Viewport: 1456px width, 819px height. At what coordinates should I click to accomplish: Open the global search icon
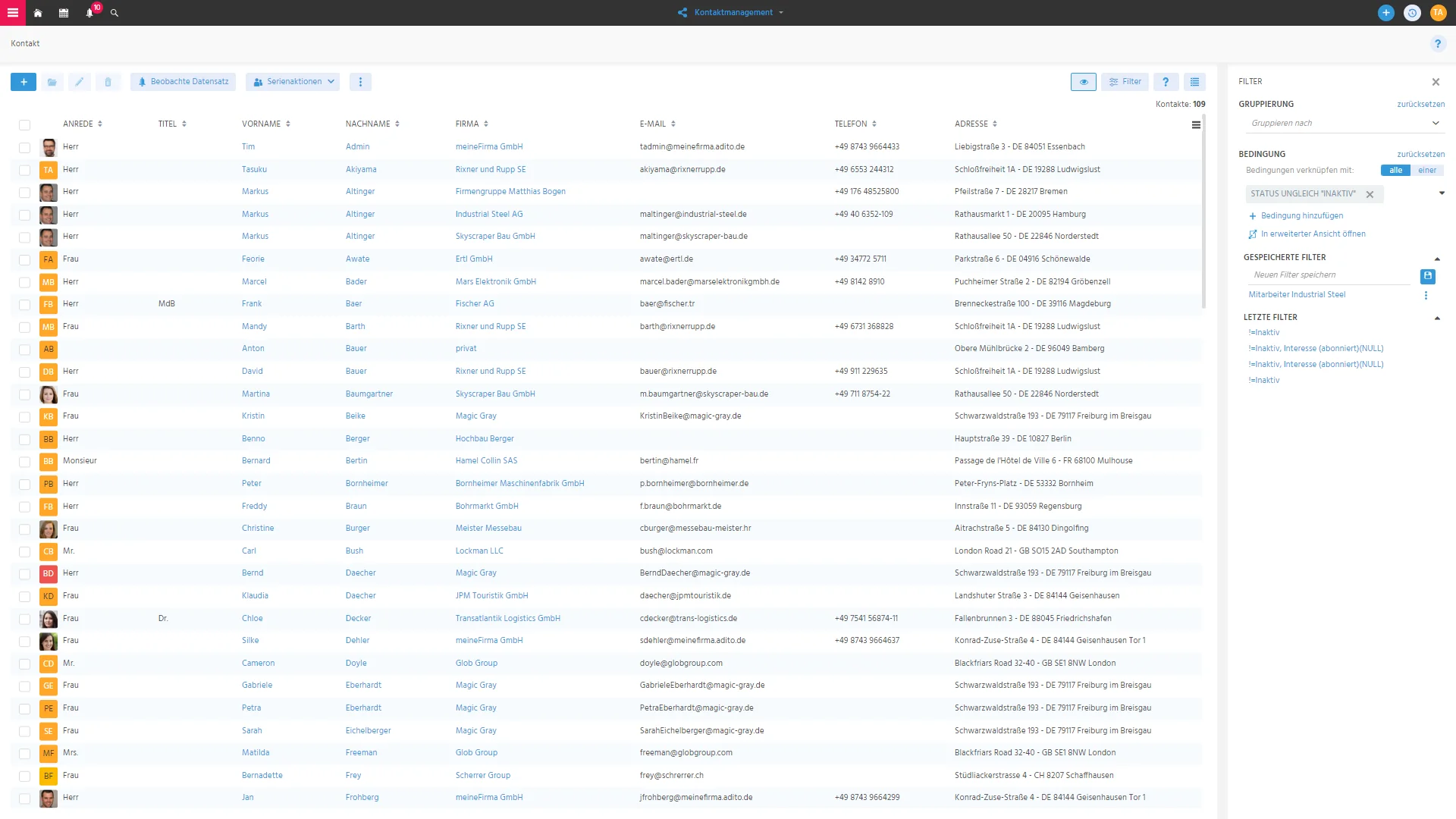coord(115,13)
